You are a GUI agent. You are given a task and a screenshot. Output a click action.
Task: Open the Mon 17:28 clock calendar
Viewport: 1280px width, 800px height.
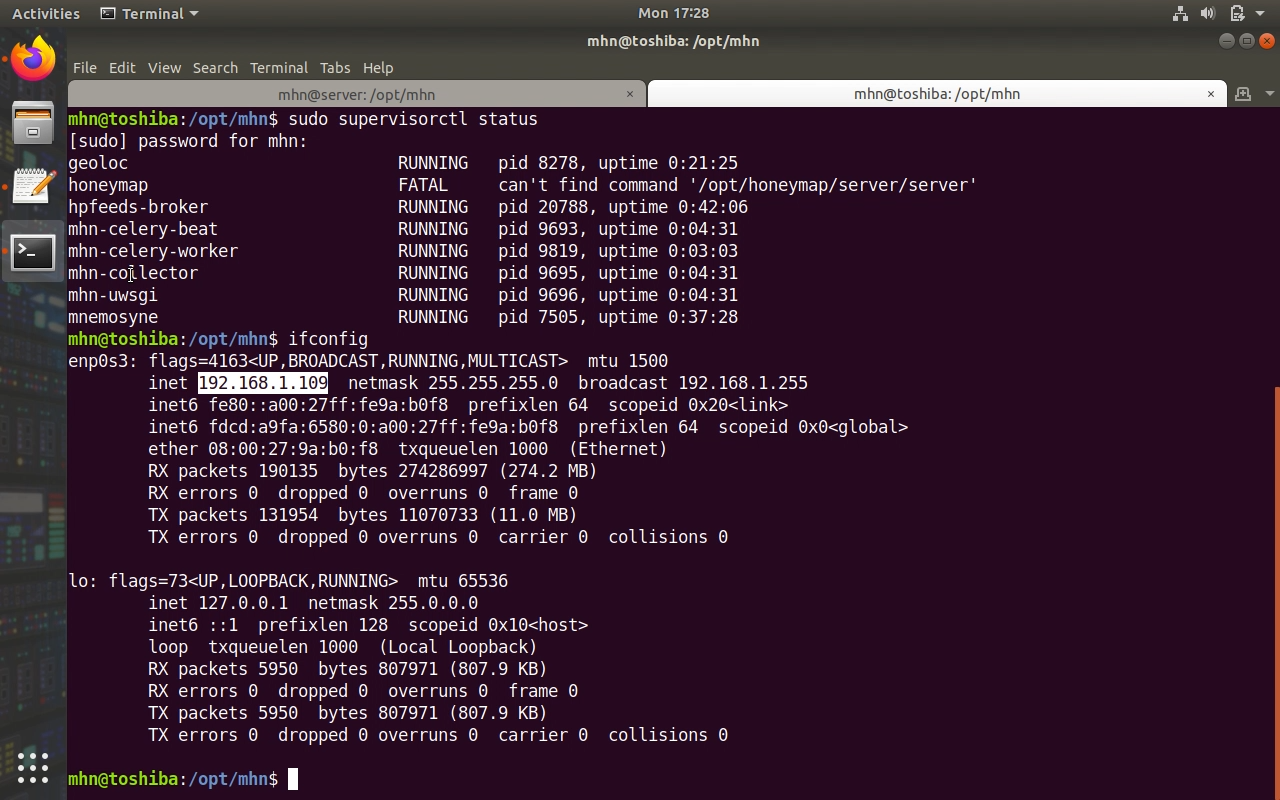pos(673,13)
